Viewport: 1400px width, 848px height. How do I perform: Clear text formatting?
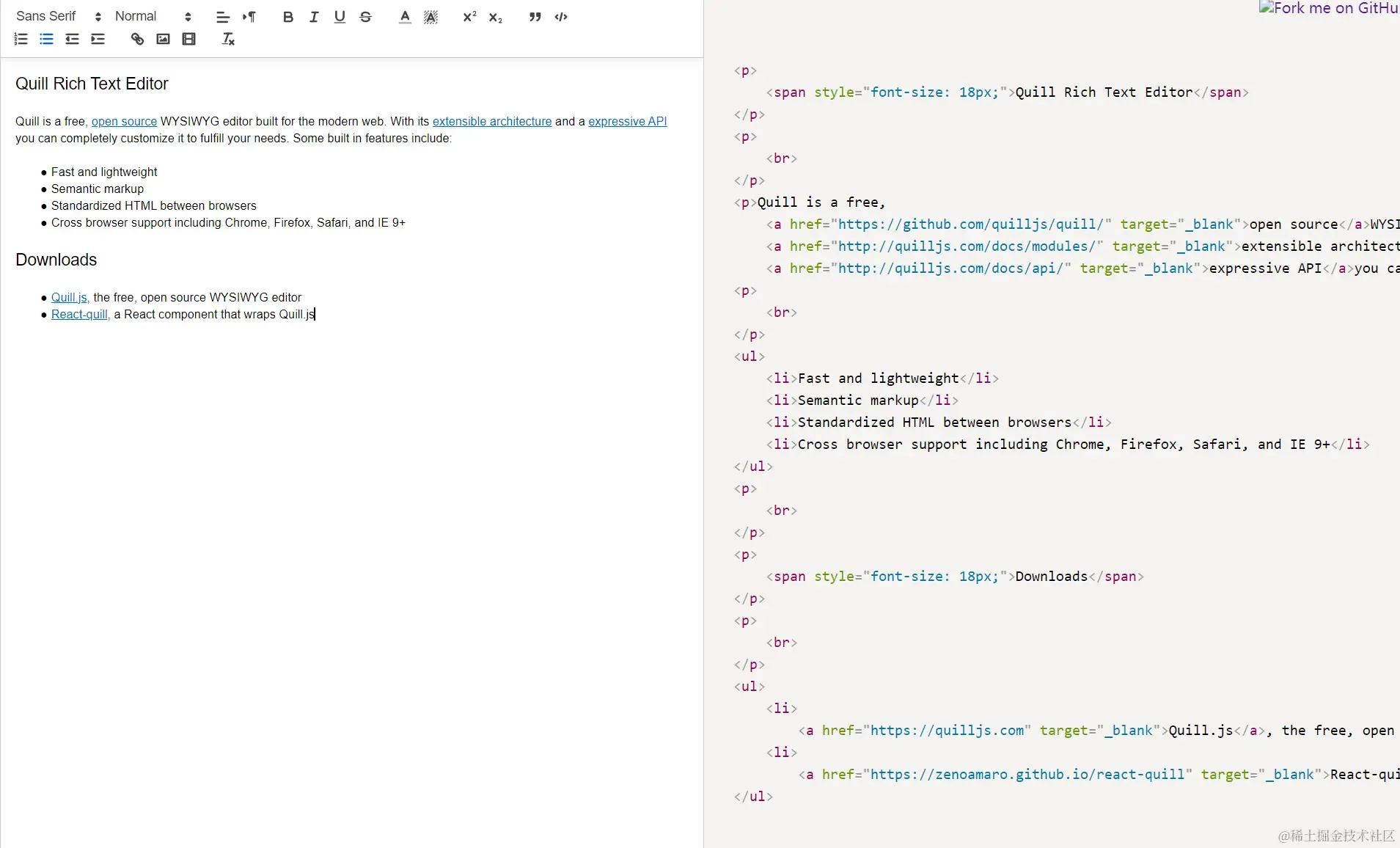[228, 39]
